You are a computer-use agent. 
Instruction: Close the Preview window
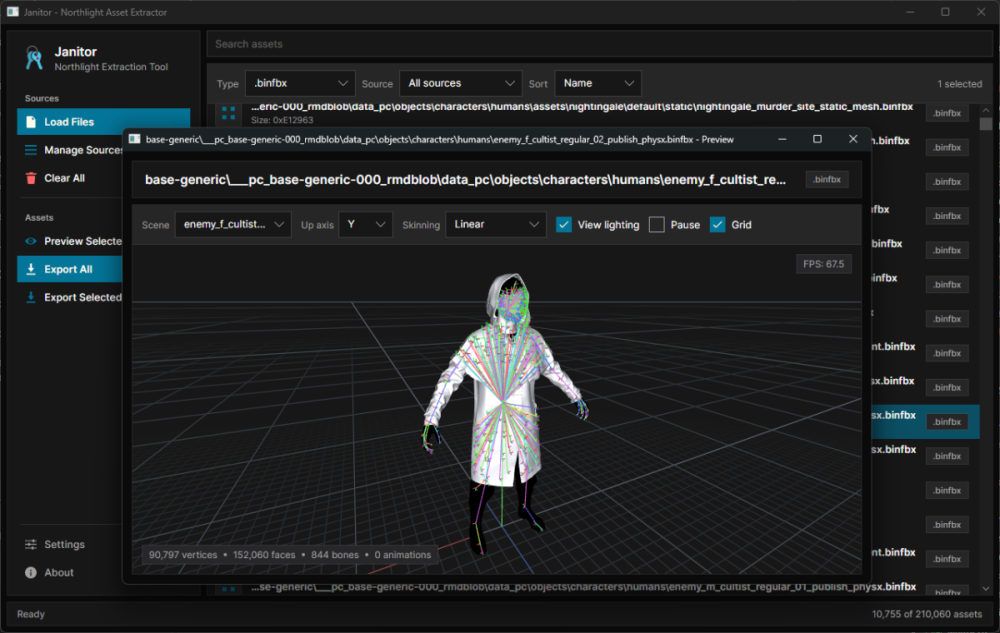(x=853, y=139)
